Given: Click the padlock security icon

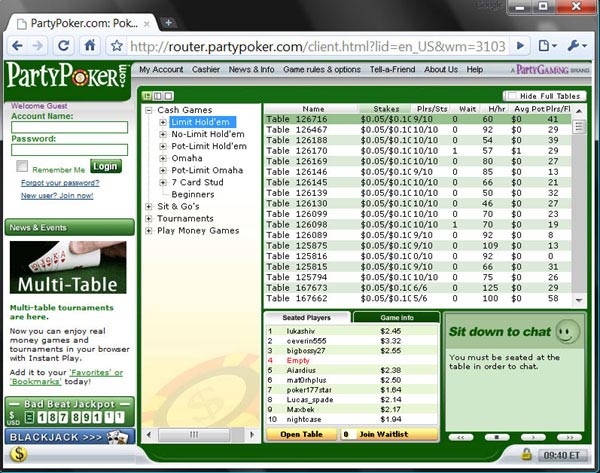Looking at the screenshot, I should tap(527, 454).
